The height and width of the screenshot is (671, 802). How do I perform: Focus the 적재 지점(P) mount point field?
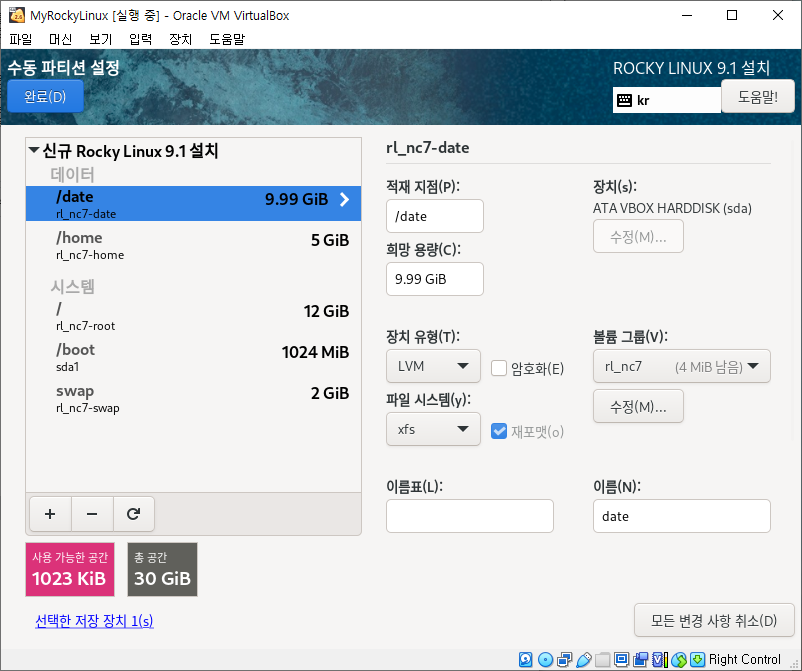[435, 216]
